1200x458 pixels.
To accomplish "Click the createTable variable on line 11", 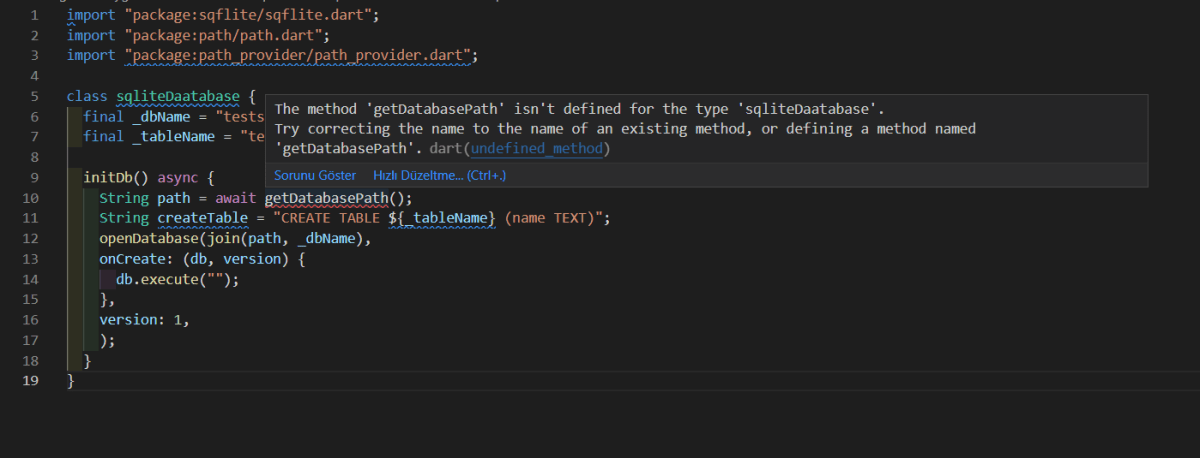I will 202,217.
